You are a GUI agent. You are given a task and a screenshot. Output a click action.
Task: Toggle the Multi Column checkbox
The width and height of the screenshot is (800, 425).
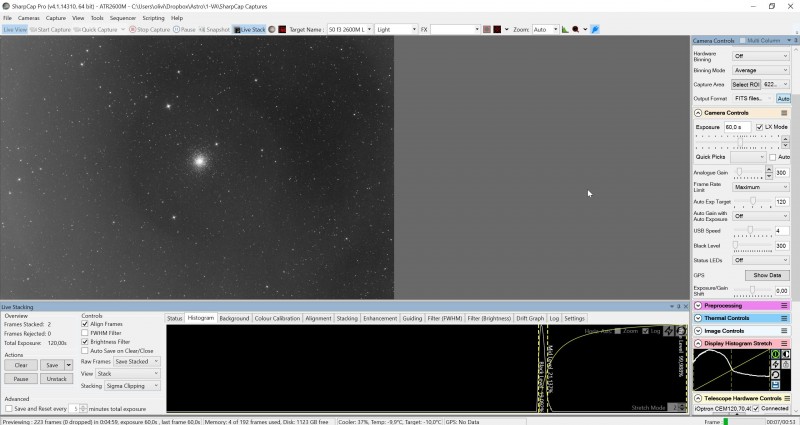tap(742, 40)
